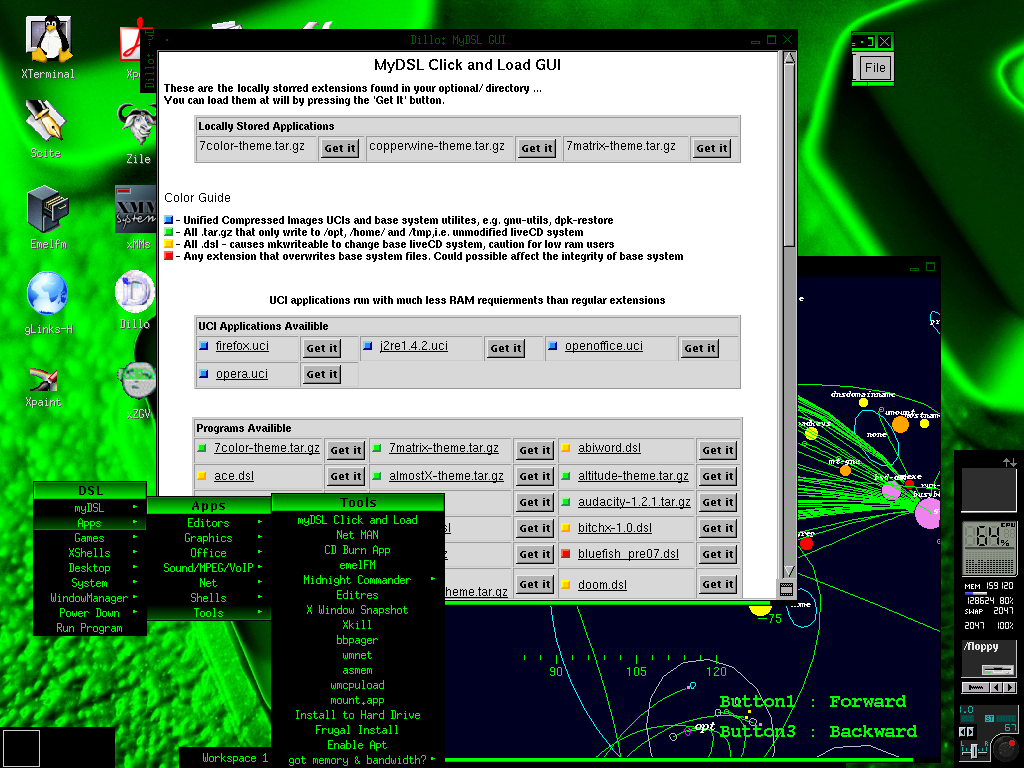The image size is (1024, 768).
Task: Expand the WindowManager submenu
Action: pyautogui.click(x=89, y=598)
